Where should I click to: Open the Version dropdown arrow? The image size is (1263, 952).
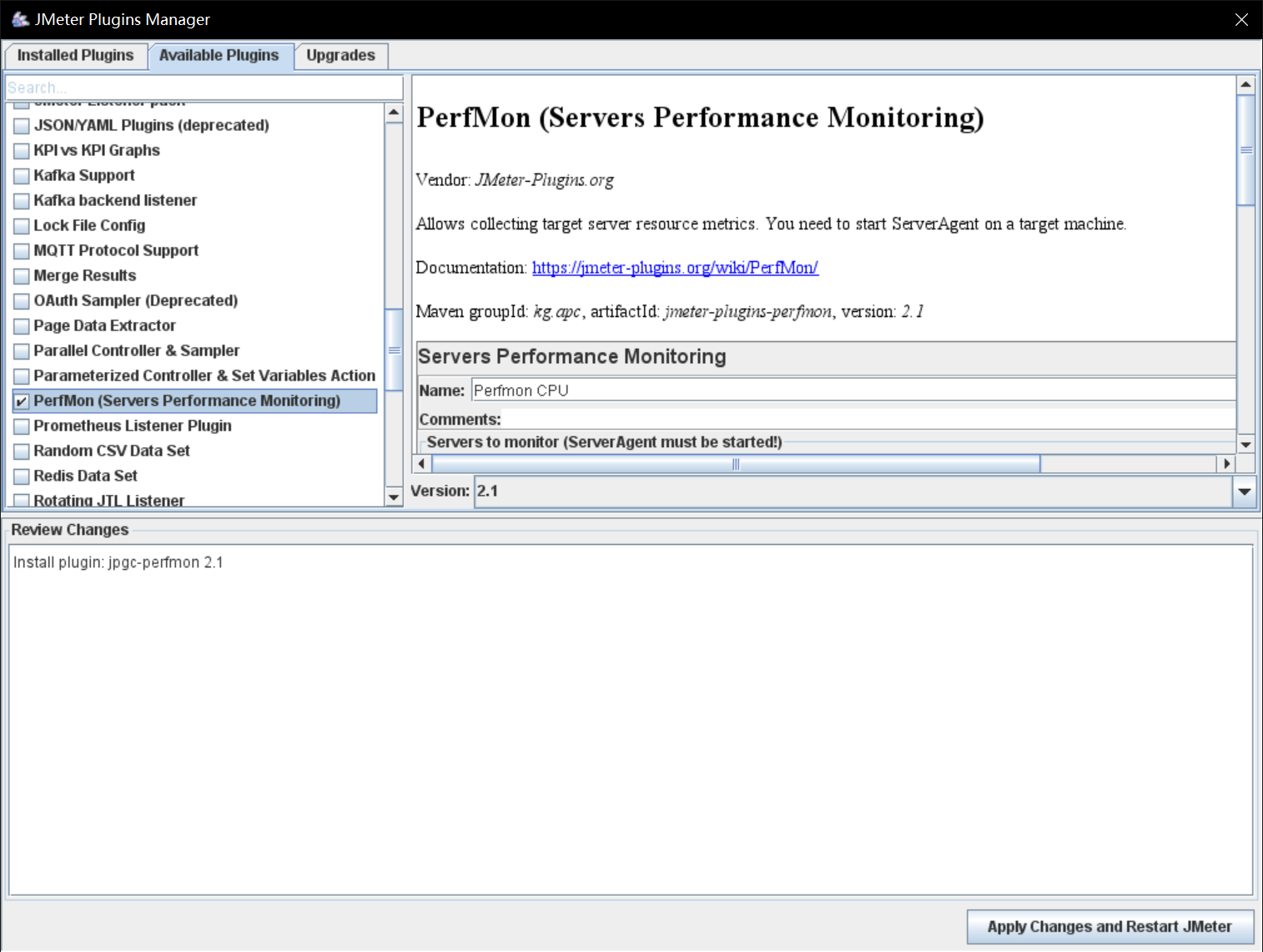click(1244, 491)
